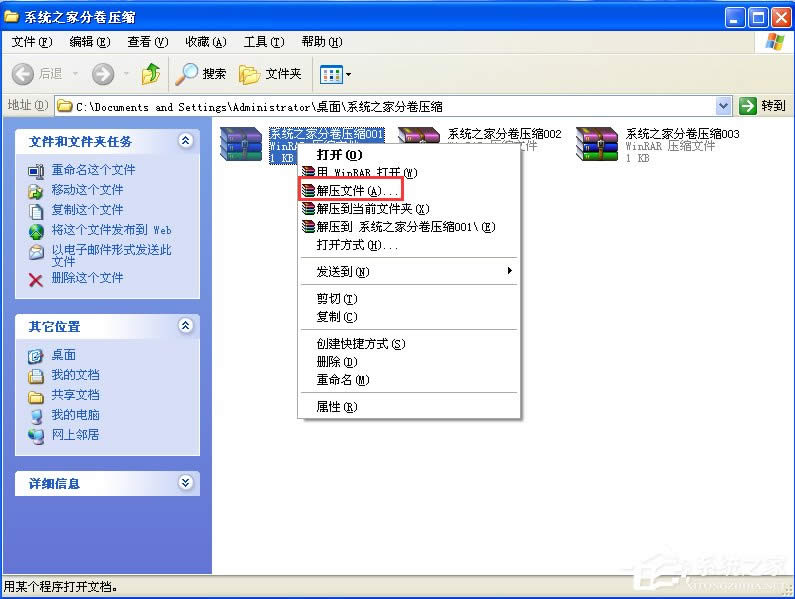Open the 收藏(A) menu
This screenshot has width=795, height=599.
tap(205, 42)
